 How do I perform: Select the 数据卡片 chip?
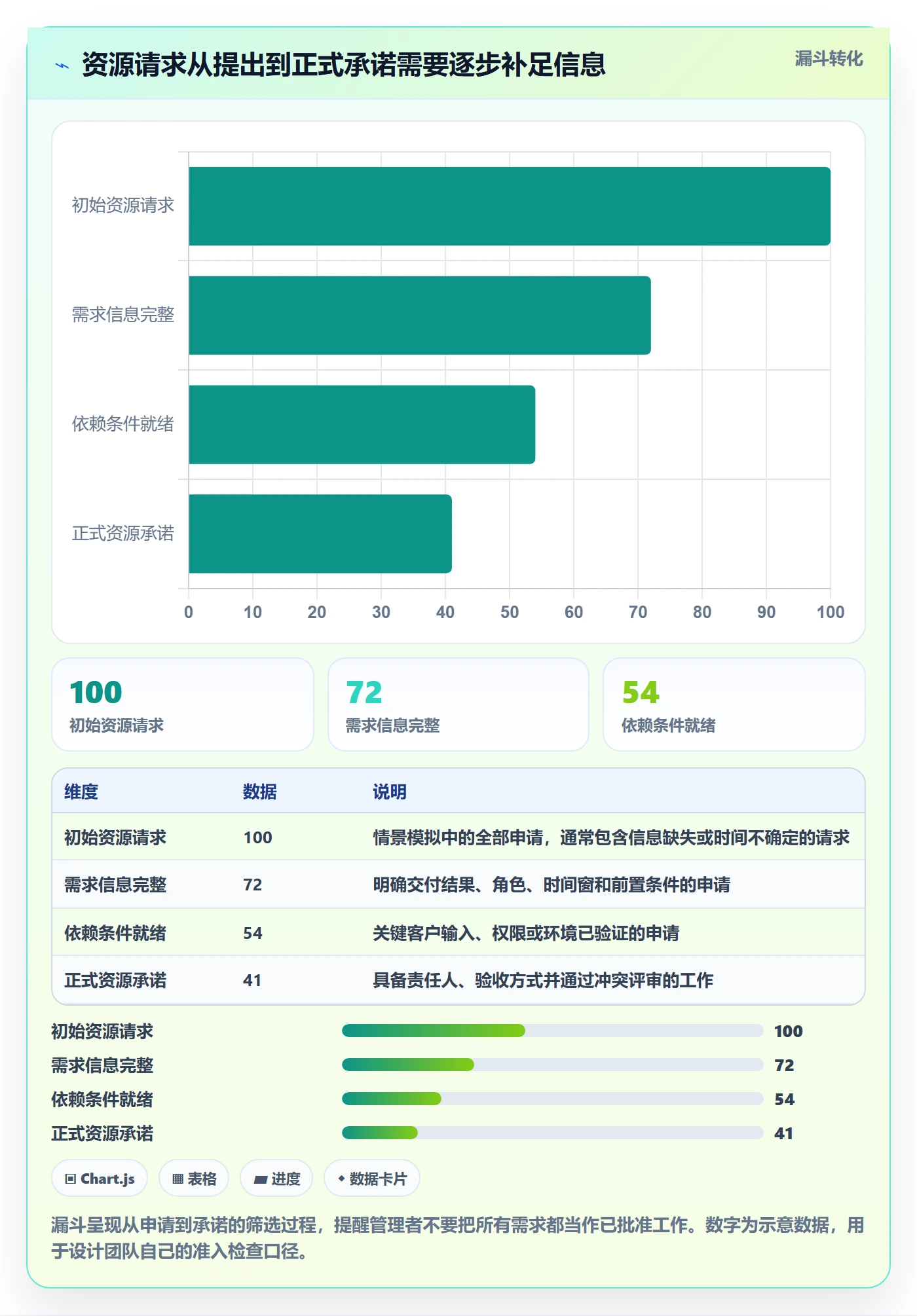[372, 1179]
